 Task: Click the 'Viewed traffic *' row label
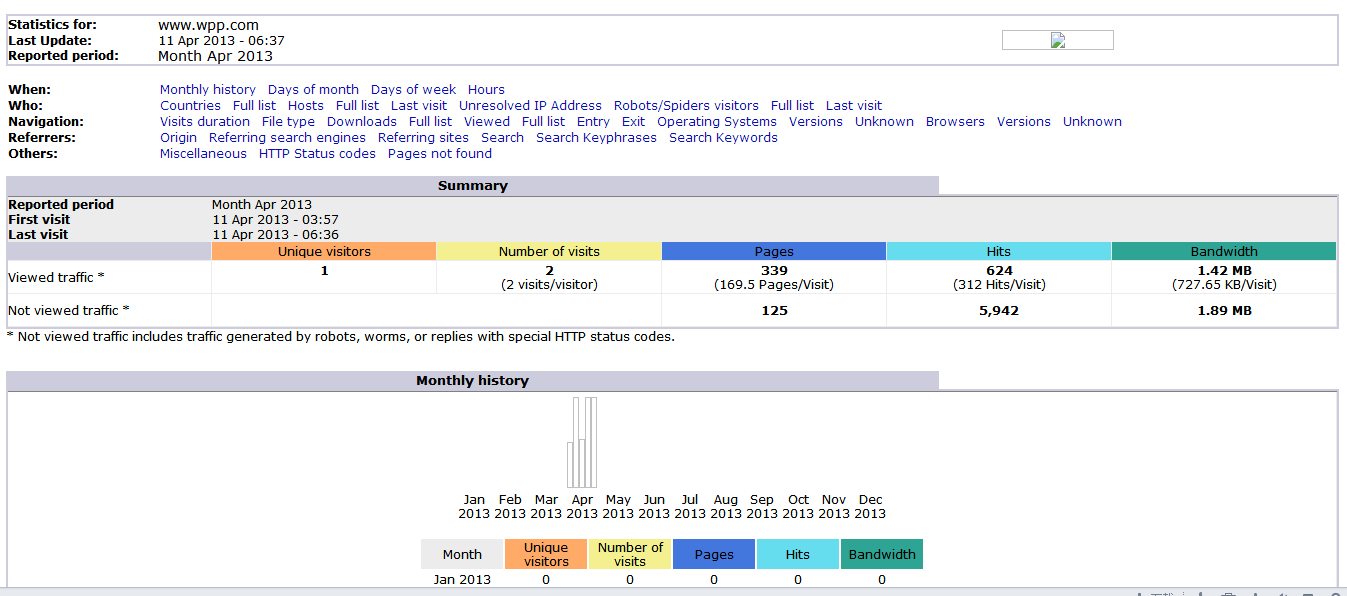click(x=56, y=277)
